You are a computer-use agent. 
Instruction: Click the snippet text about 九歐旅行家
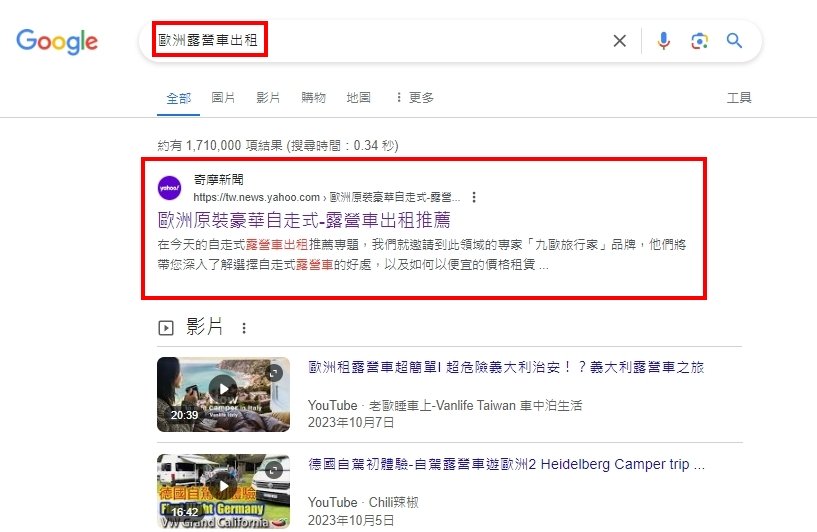(x=422, y=255)
